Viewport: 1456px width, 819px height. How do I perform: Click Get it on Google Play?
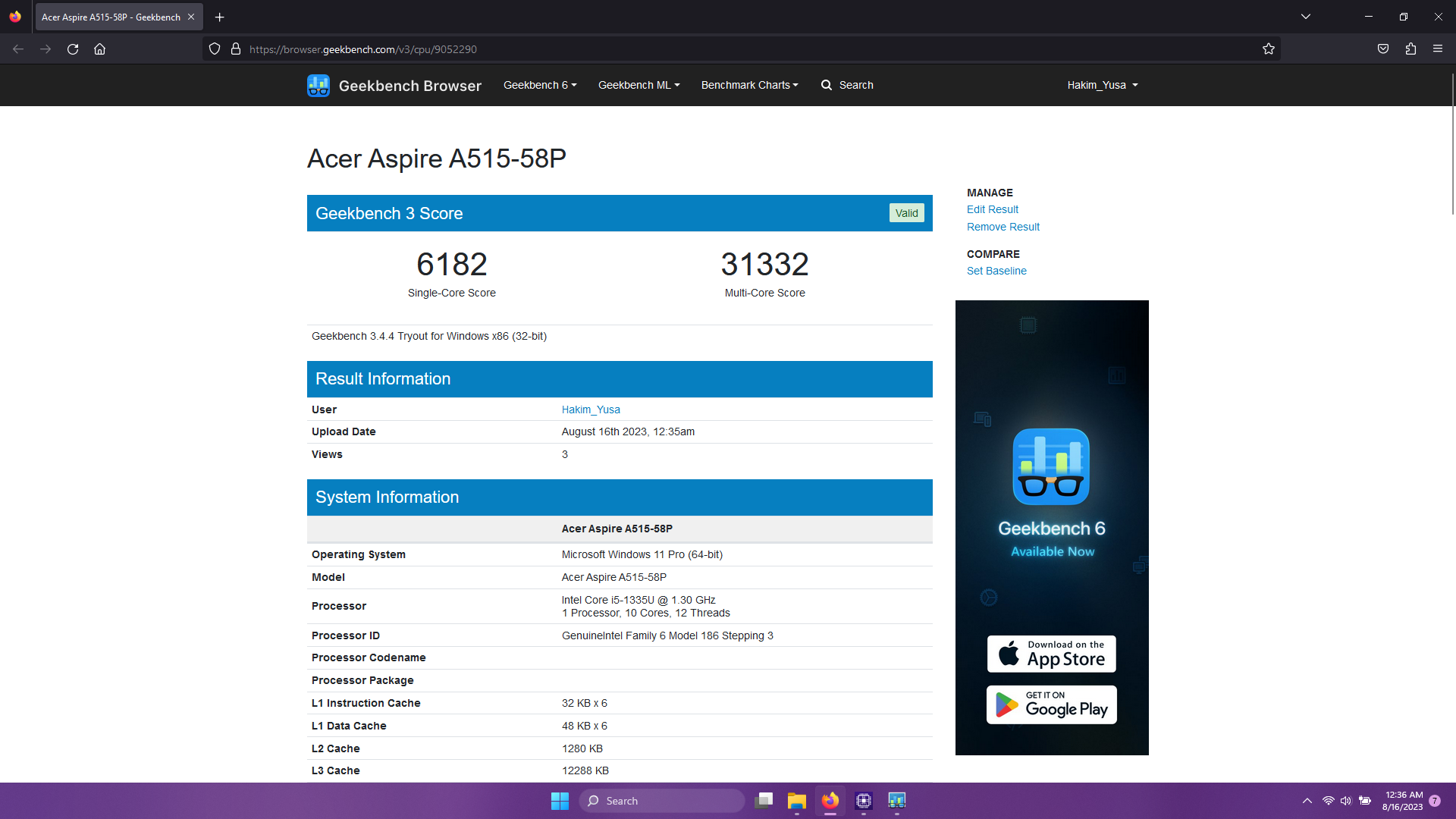pos(1051,704)
